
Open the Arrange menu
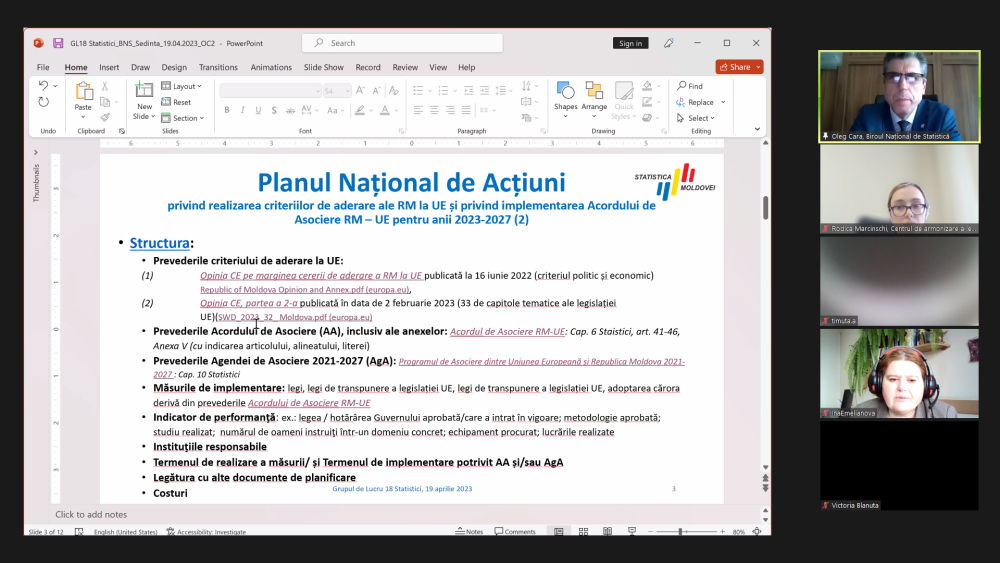coord(594,99)
